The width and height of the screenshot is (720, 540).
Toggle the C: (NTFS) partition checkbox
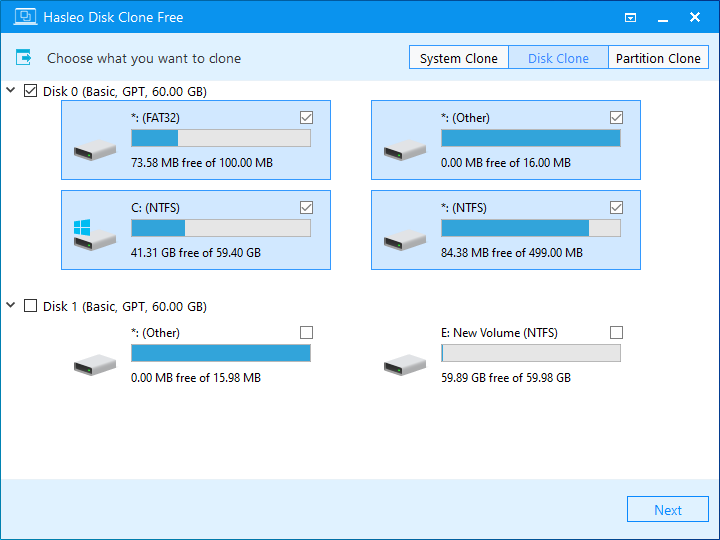tap(306, 208)
